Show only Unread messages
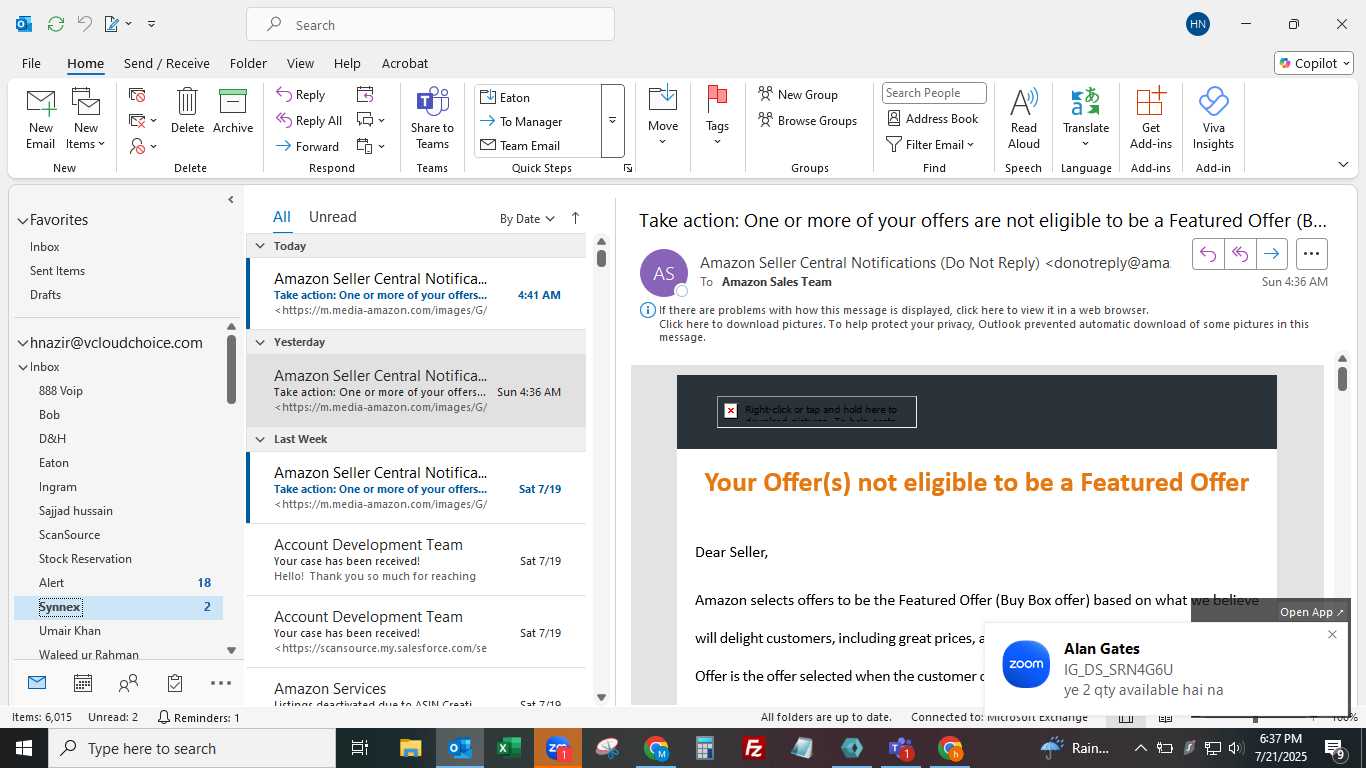 tap(333, 217)
